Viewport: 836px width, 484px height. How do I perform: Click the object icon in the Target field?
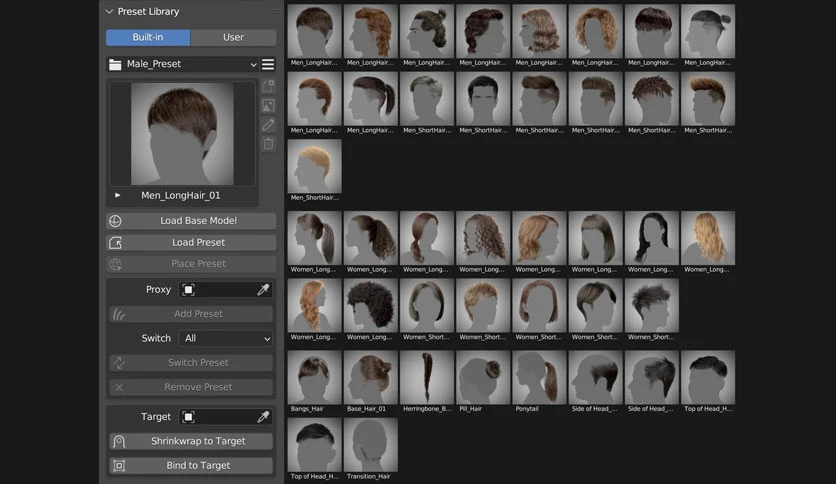188,417
